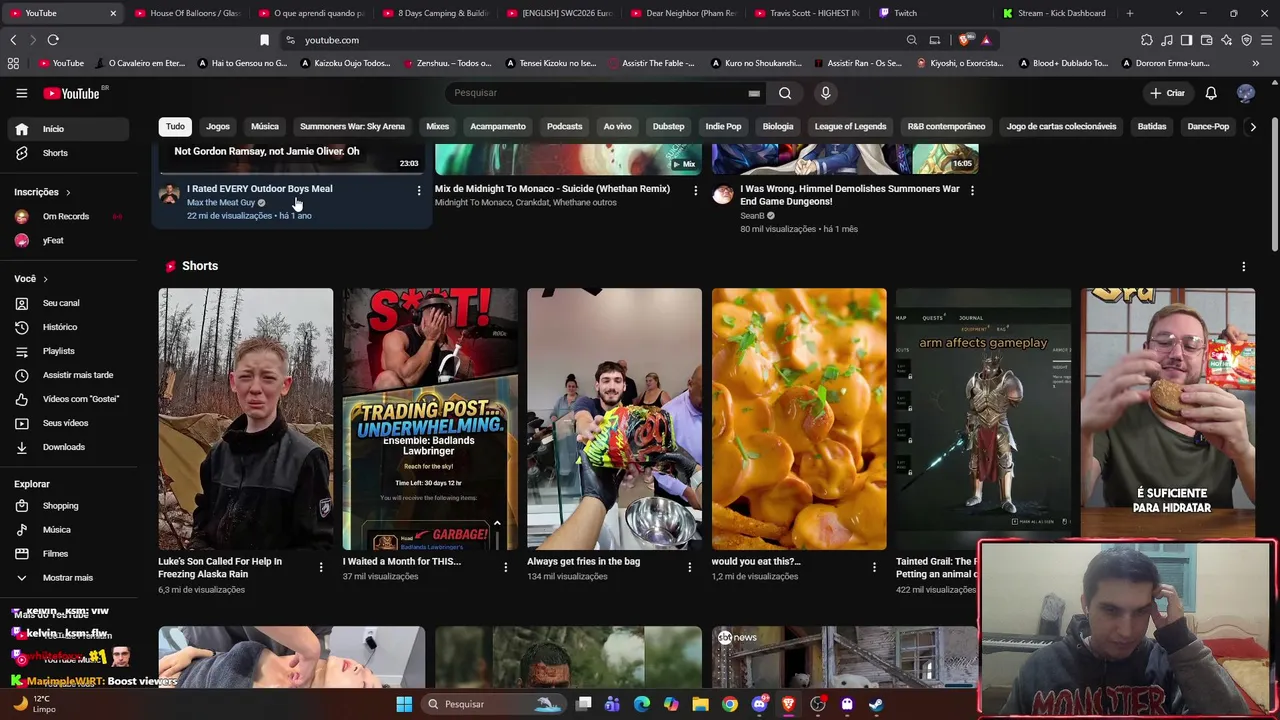This screenshot has height=720, width=1280.
Task: Open Discord from the Windows taskbar
Action: (759, 704)
